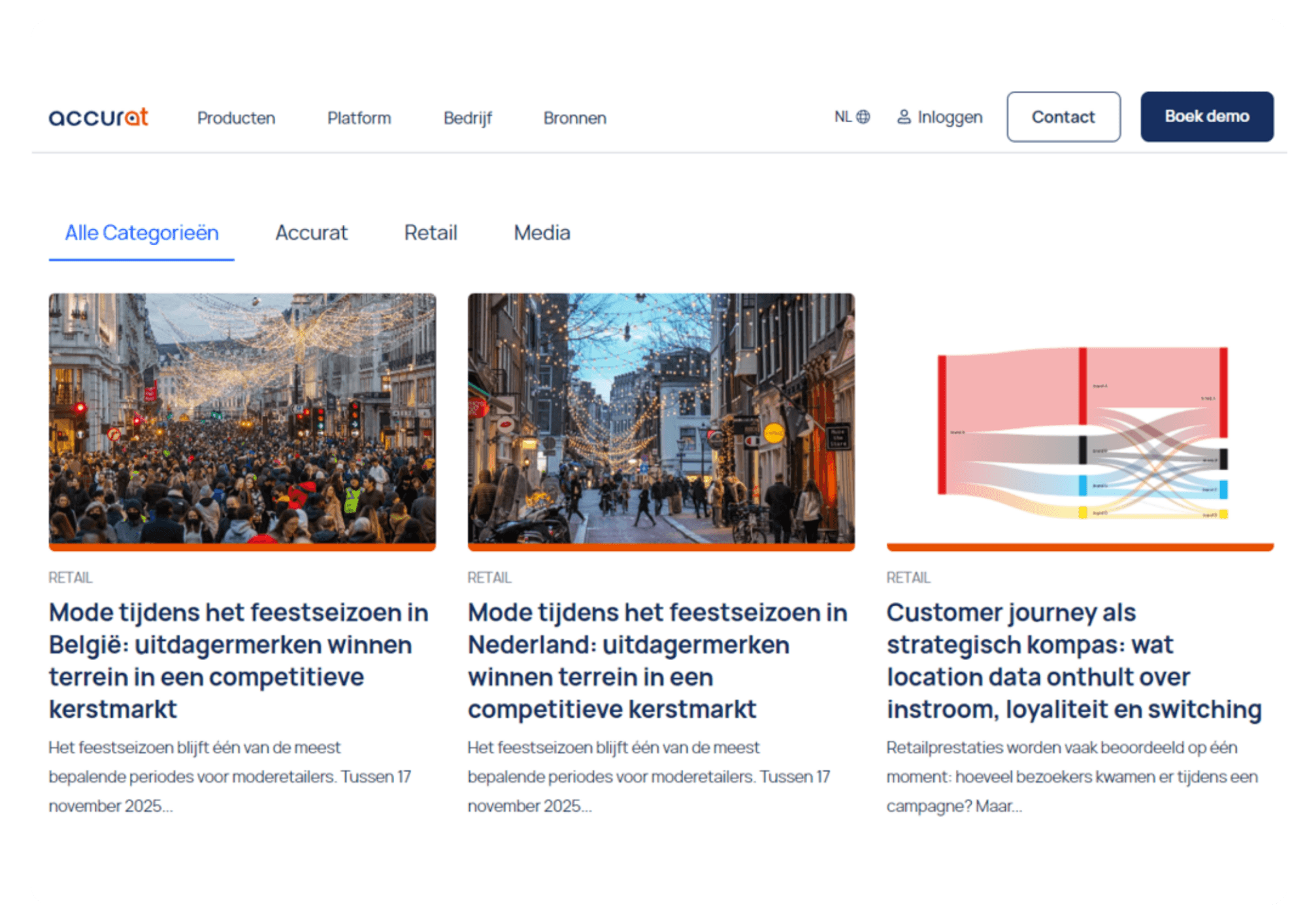Click the user profile icon beside Inloggen

(904, 117)
